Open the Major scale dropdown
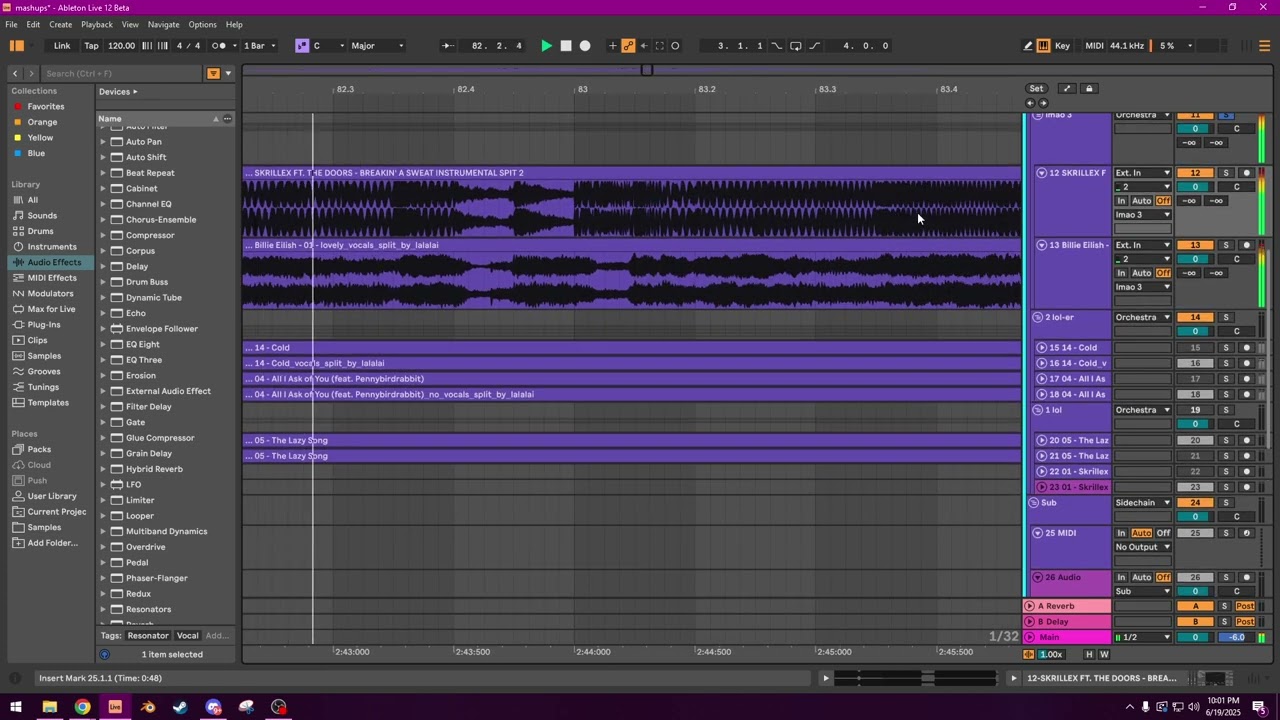The image size is (1280, 720). [x=377, y=46]
